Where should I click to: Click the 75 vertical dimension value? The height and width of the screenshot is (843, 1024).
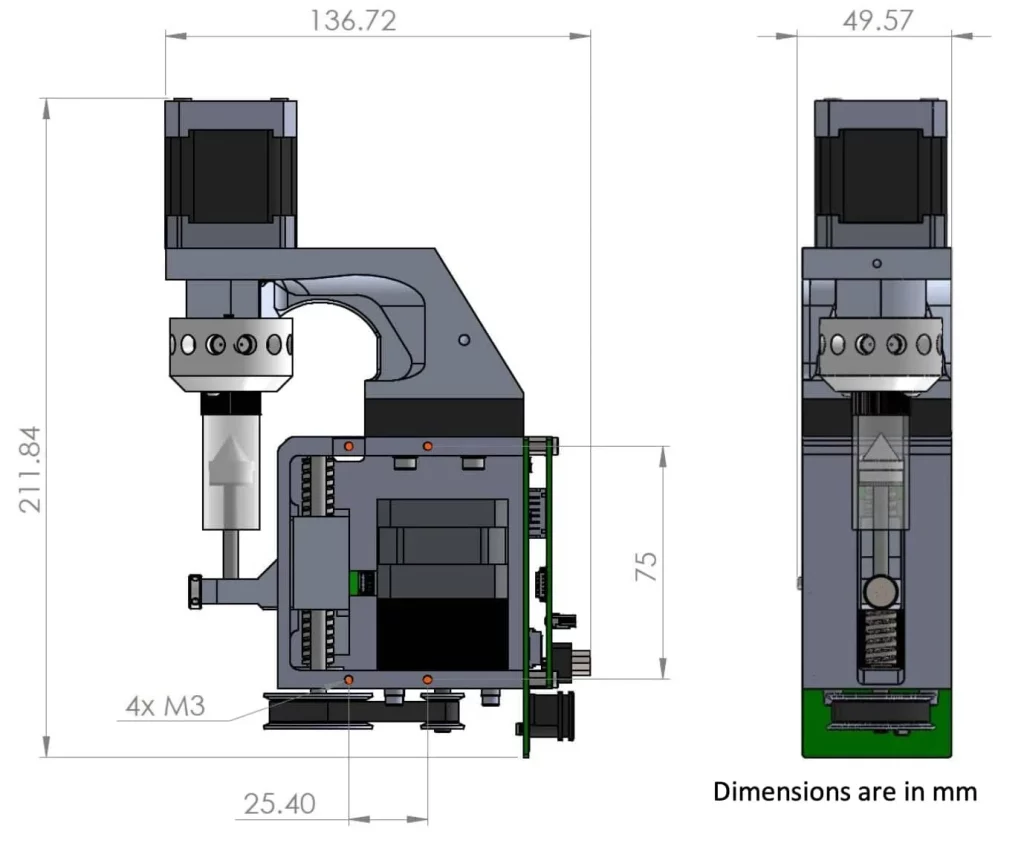(x=647, y=566)
